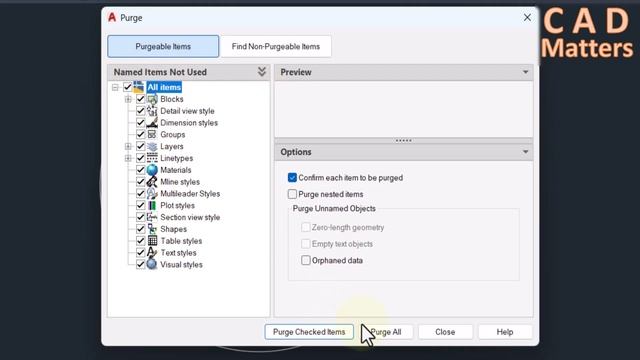Open Help for the Purge dialog
Viewport: 640px width, 360px height.
pyautogui.click(x=505, y=332)
